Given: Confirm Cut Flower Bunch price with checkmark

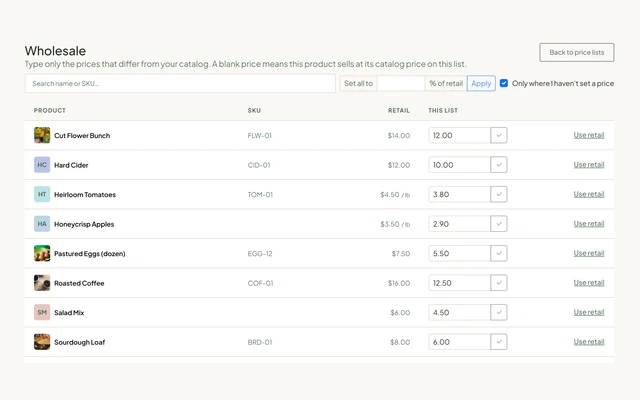Looking at the screenshot, I should coord(499,135).
